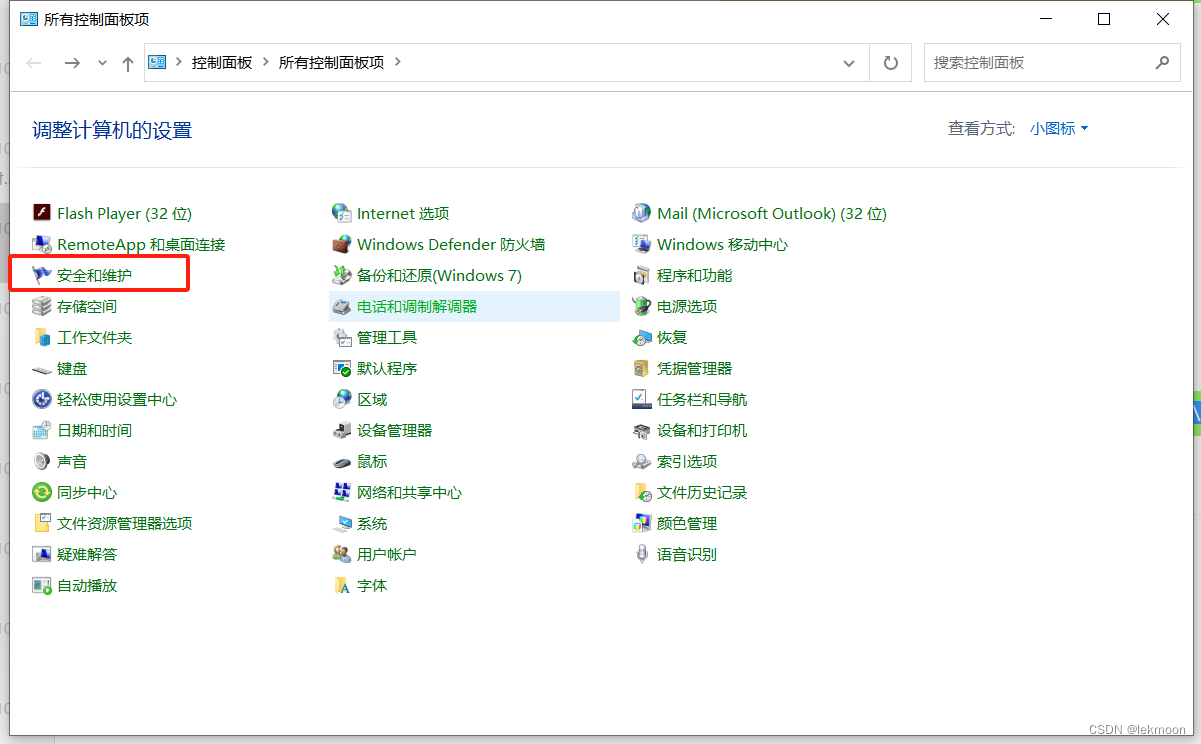Open the 设备和打印机 link
1201x744 pixels.
point(702,430)
